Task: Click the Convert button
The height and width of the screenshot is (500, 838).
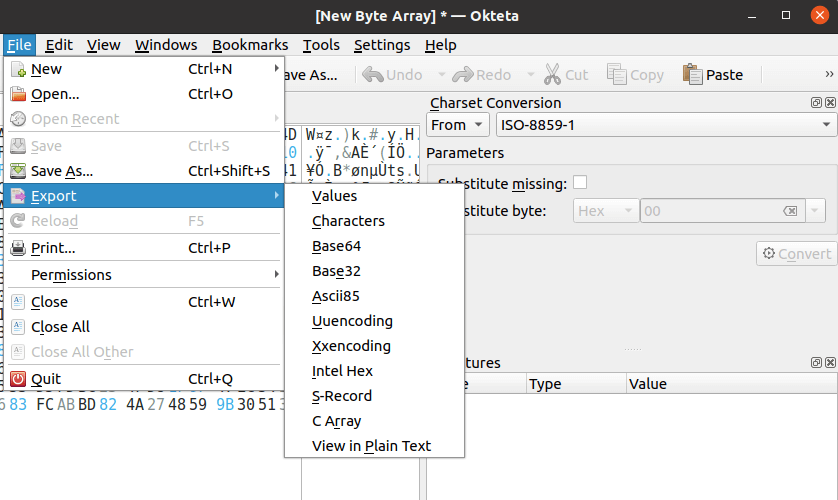Action: click(x=796, y=254)
